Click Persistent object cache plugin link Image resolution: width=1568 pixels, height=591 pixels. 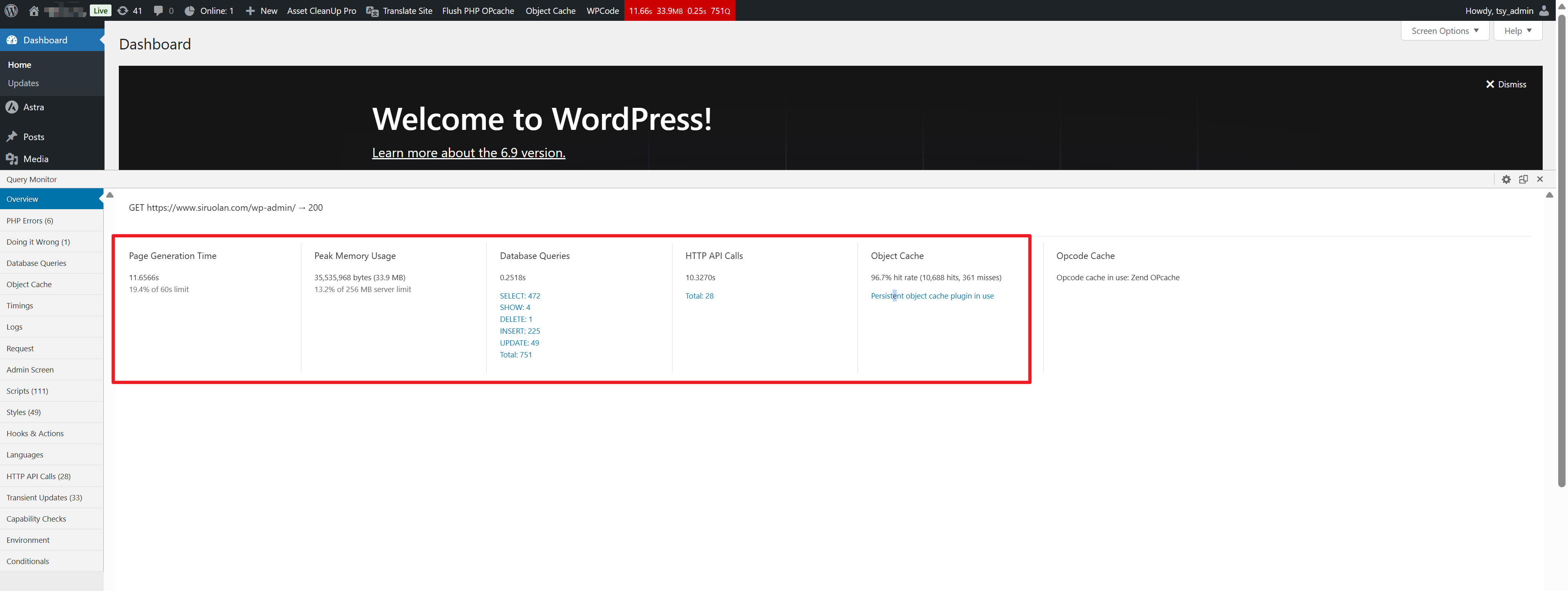pos(932,296)
